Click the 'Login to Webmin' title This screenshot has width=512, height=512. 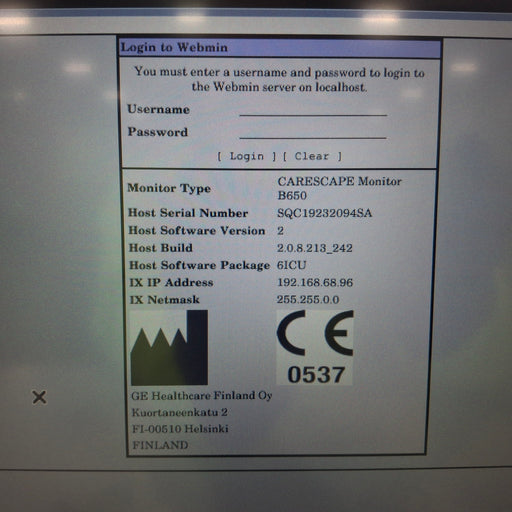pos(174,47)
